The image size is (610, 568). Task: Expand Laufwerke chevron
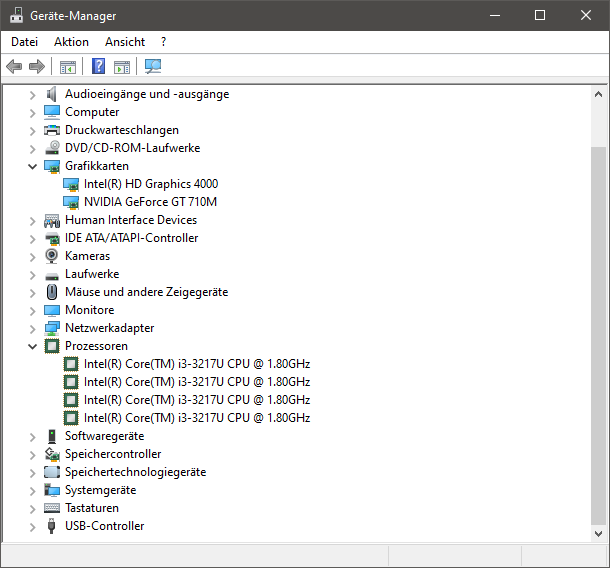coord(33,275)
